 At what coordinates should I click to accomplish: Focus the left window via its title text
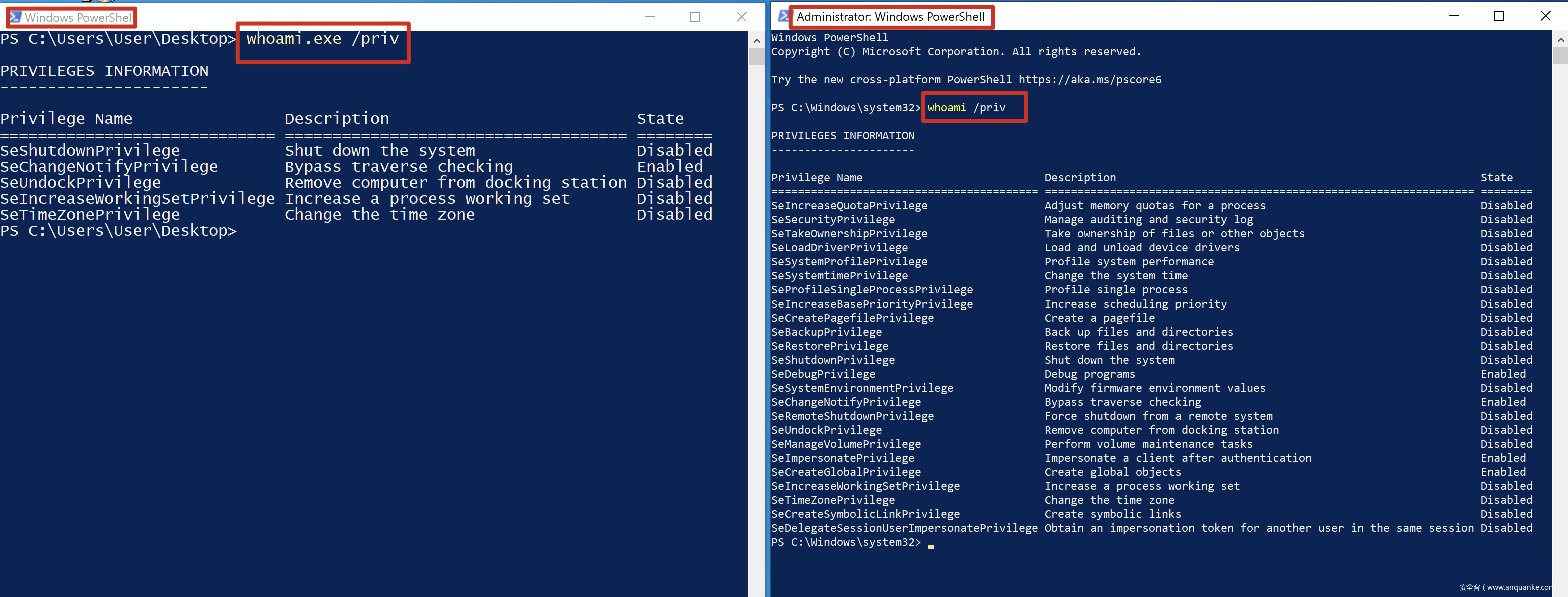[x=78, y=17]
